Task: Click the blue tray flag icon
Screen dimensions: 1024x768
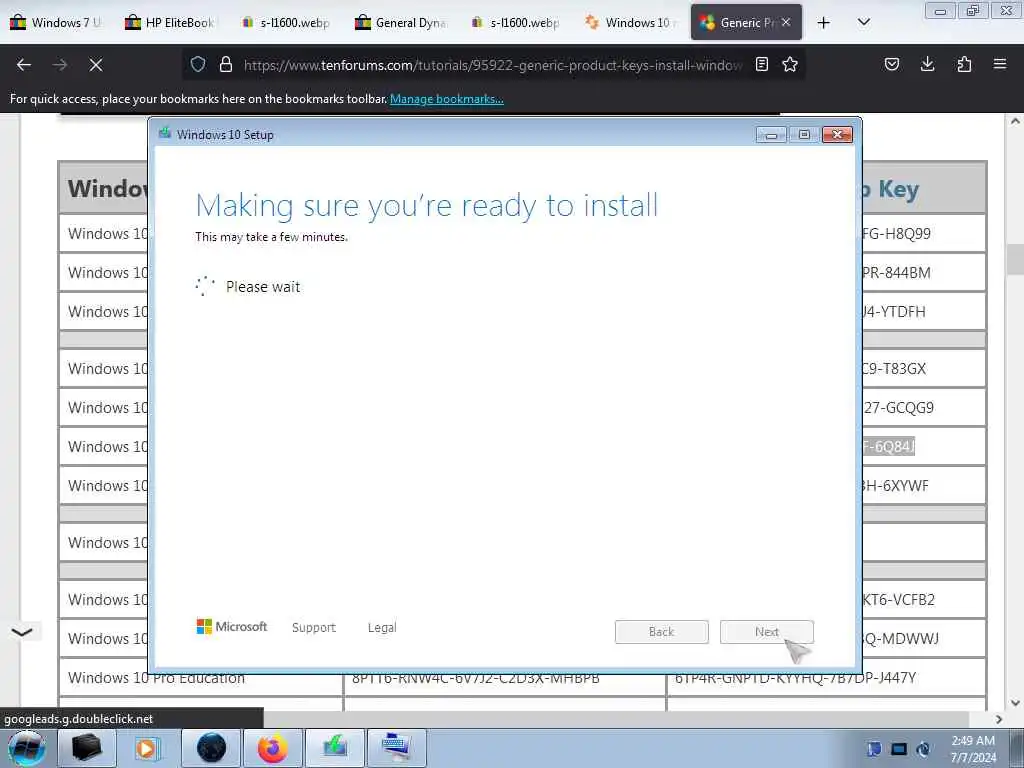Action: click(874, 749)
